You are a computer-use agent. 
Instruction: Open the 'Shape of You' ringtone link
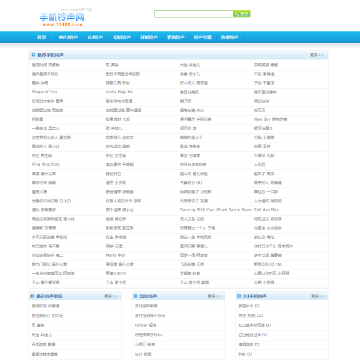(x=45, y=92)
